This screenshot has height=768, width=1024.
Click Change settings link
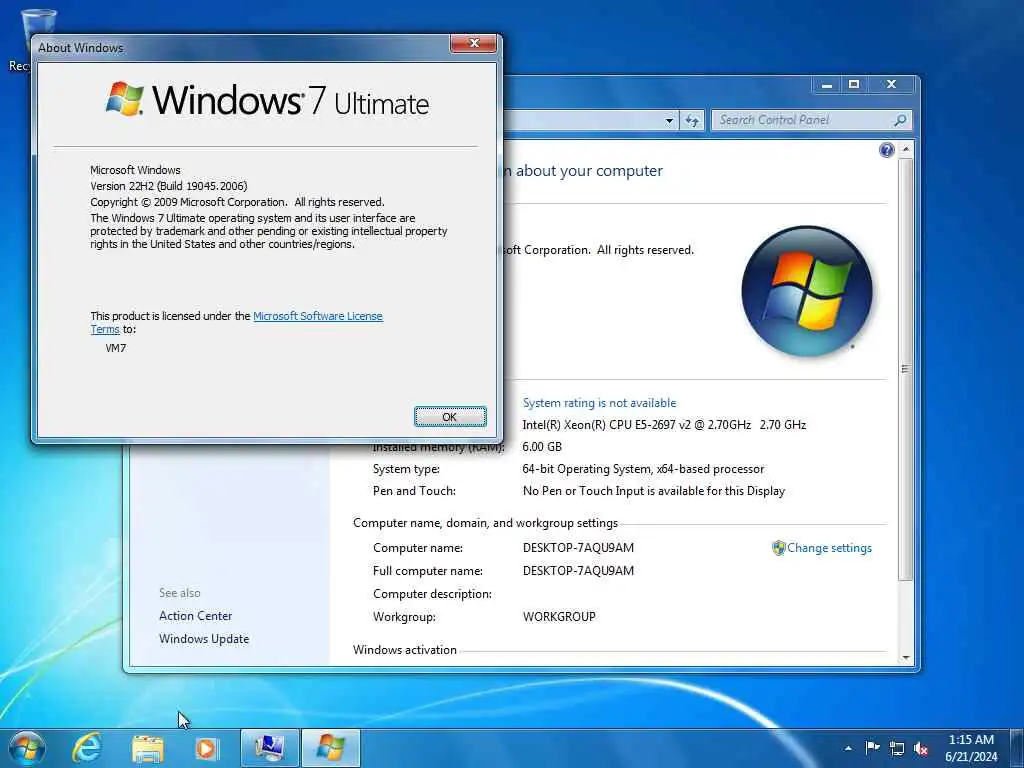(x=829, y=548)
